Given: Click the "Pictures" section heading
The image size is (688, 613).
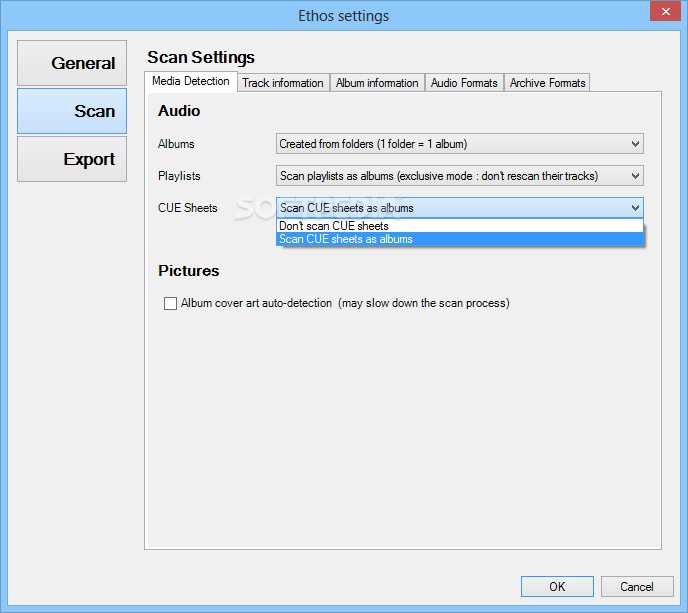Looking at the screenshot, I should 189,271.
